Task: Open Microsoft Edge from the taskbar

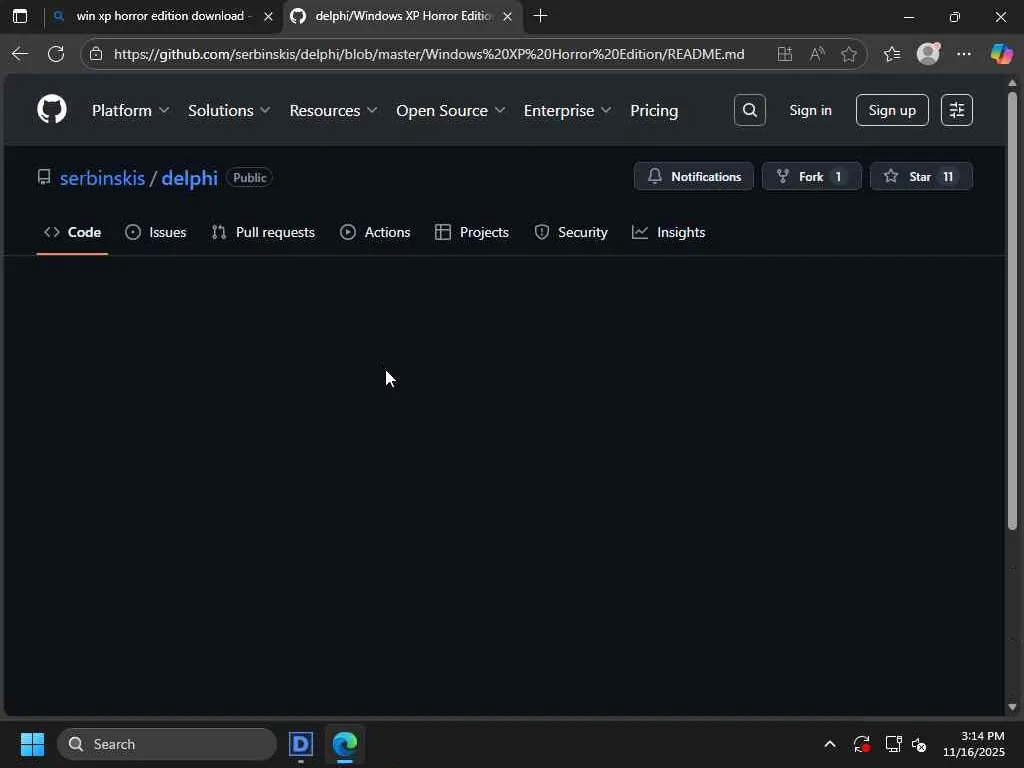Action: pyautogui.click(x=345, y=744)
